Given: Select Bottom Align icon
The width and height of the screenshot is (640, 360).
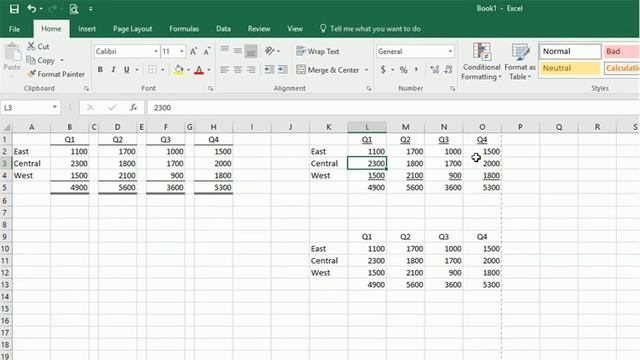Looking at the screenshot, I should [251, 51].
